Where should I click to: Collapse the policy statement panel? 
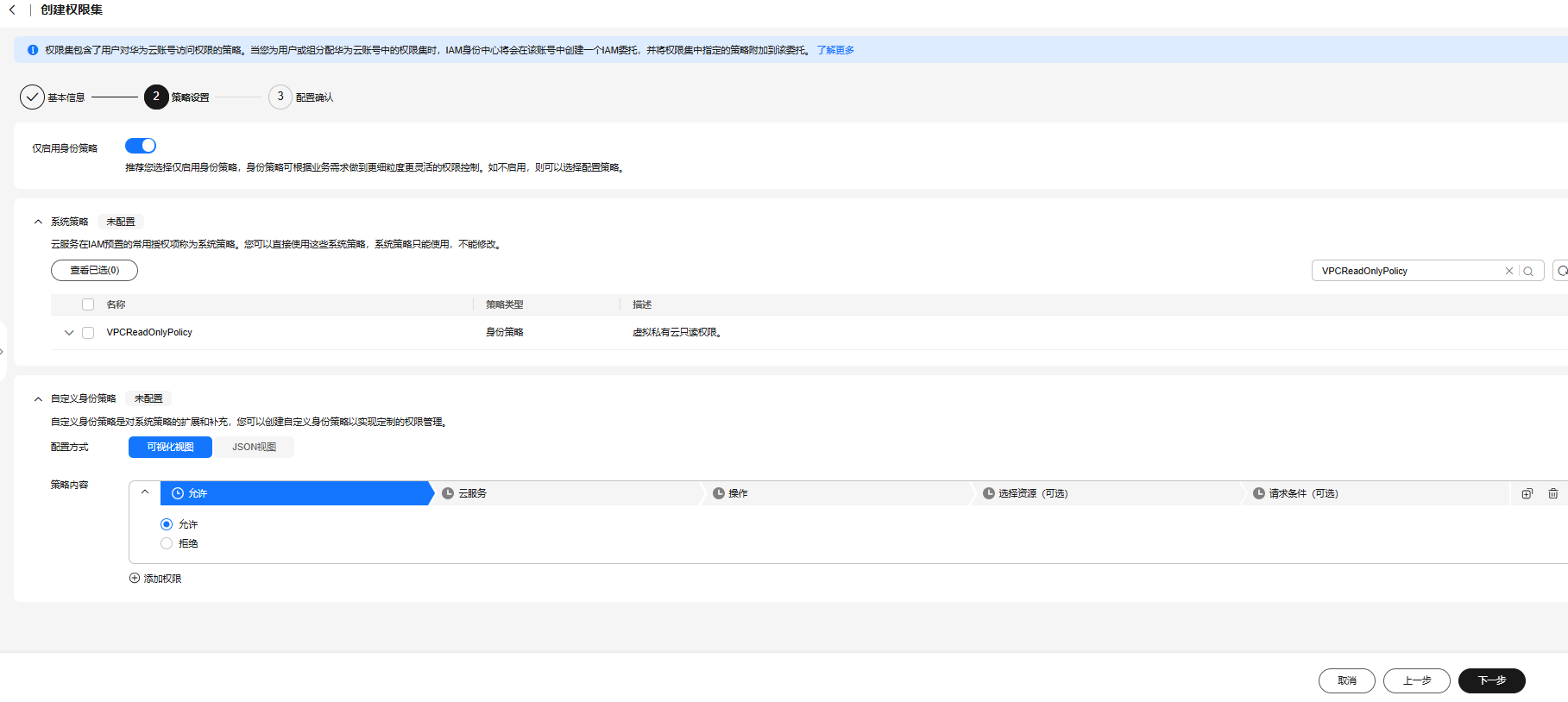(145, 492)
